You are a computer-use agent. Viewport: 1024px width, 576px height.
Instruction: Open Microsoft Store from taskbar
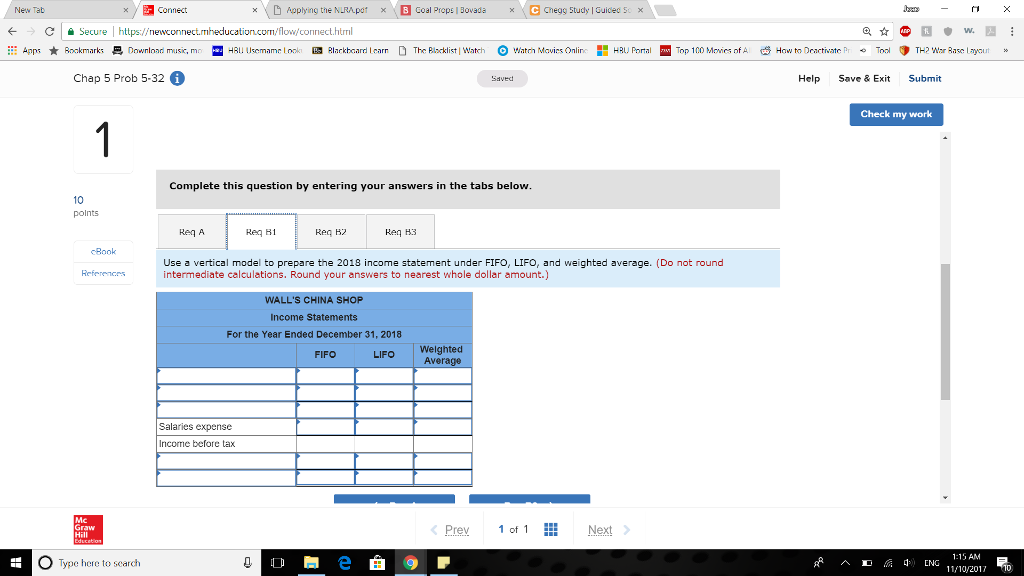tap(377, 562)
